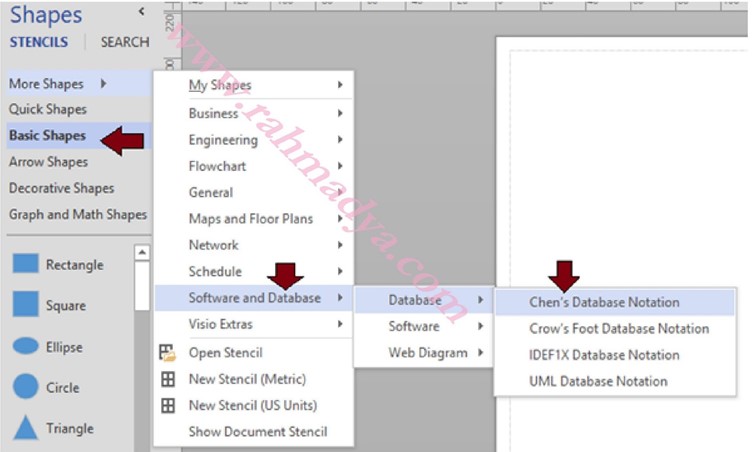Viewport: 752px width, 452px height.
Task: Pick the Square shape icon
Action: (x=24, y=305)
